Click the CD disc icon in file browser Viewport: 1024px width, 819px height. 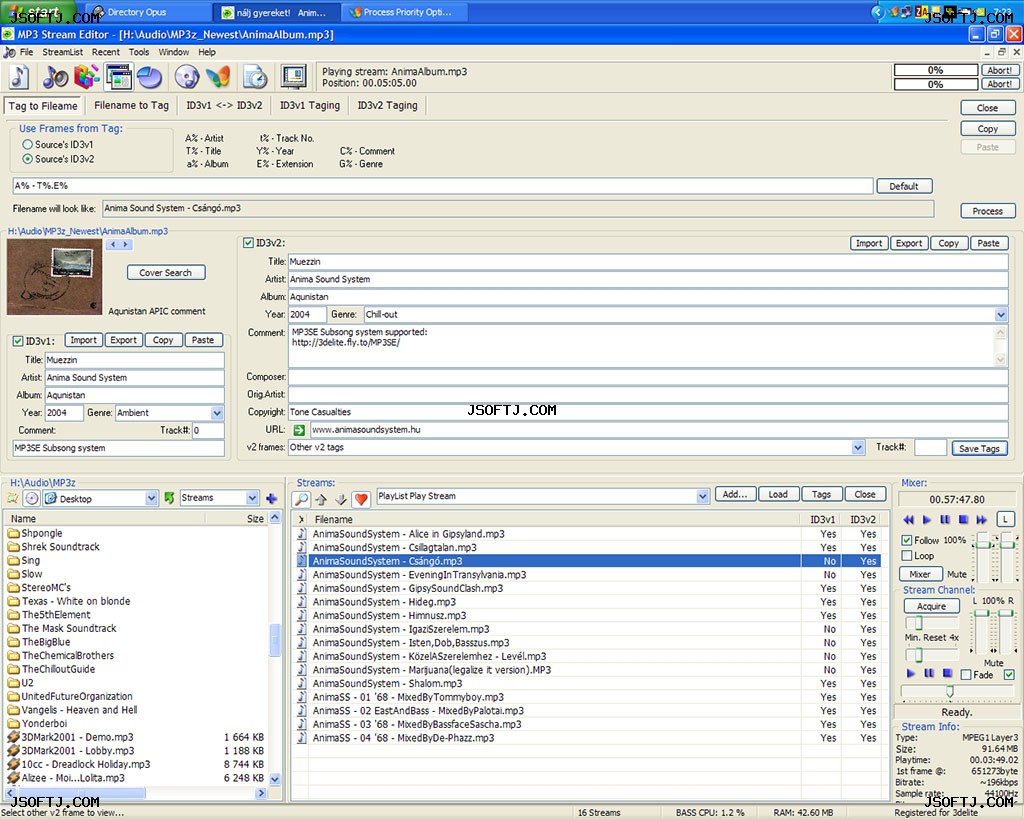31,498
